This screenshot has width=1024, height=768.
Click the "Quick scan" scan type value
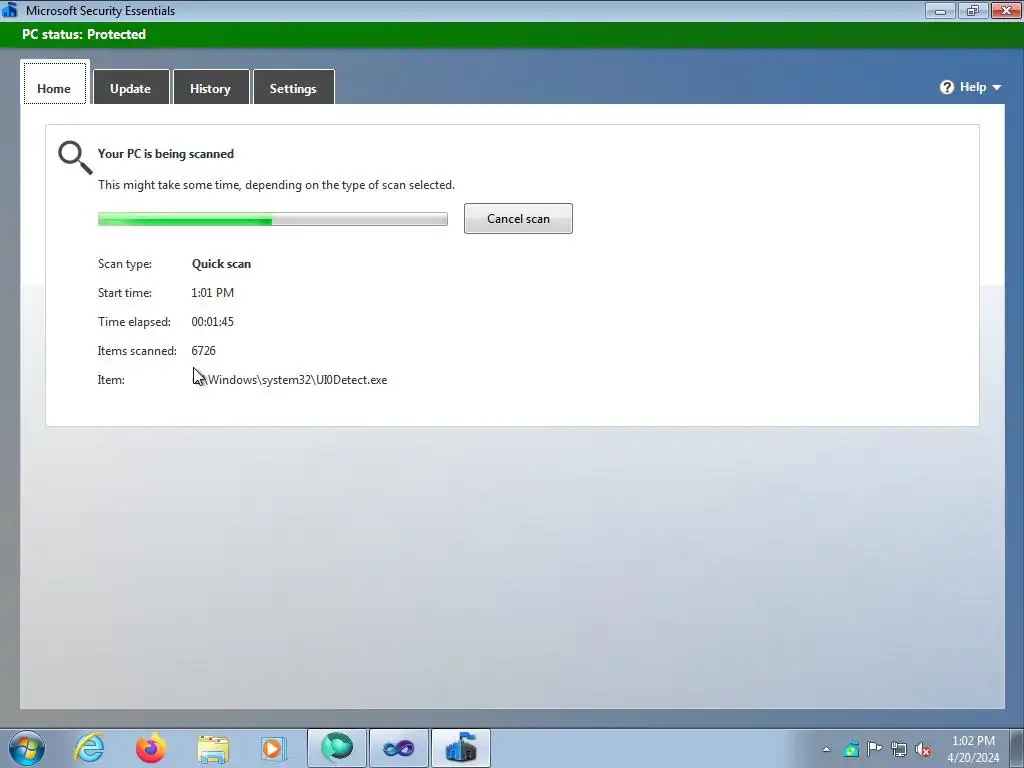(221, 264)
